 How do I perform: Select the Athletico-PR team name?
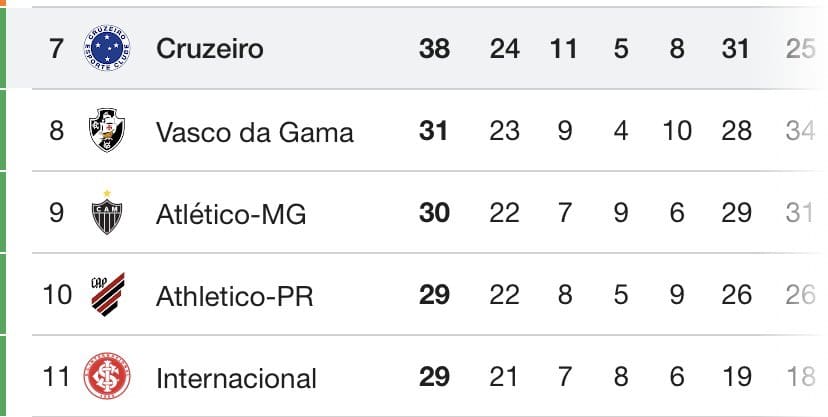235,296
